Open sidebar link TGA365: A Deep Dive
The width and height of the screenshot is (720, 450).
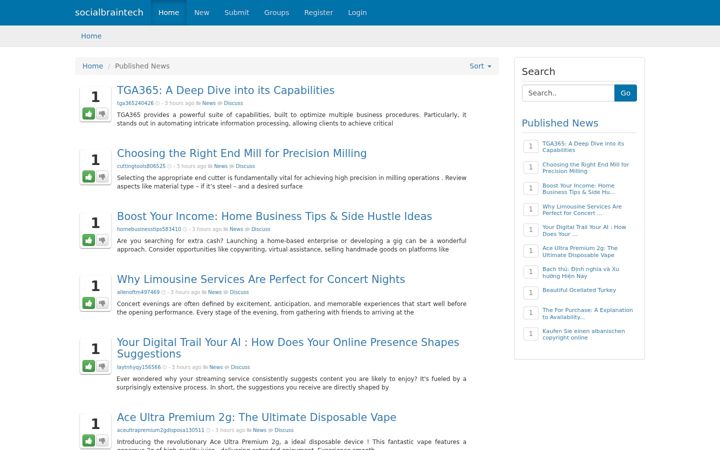583,146
